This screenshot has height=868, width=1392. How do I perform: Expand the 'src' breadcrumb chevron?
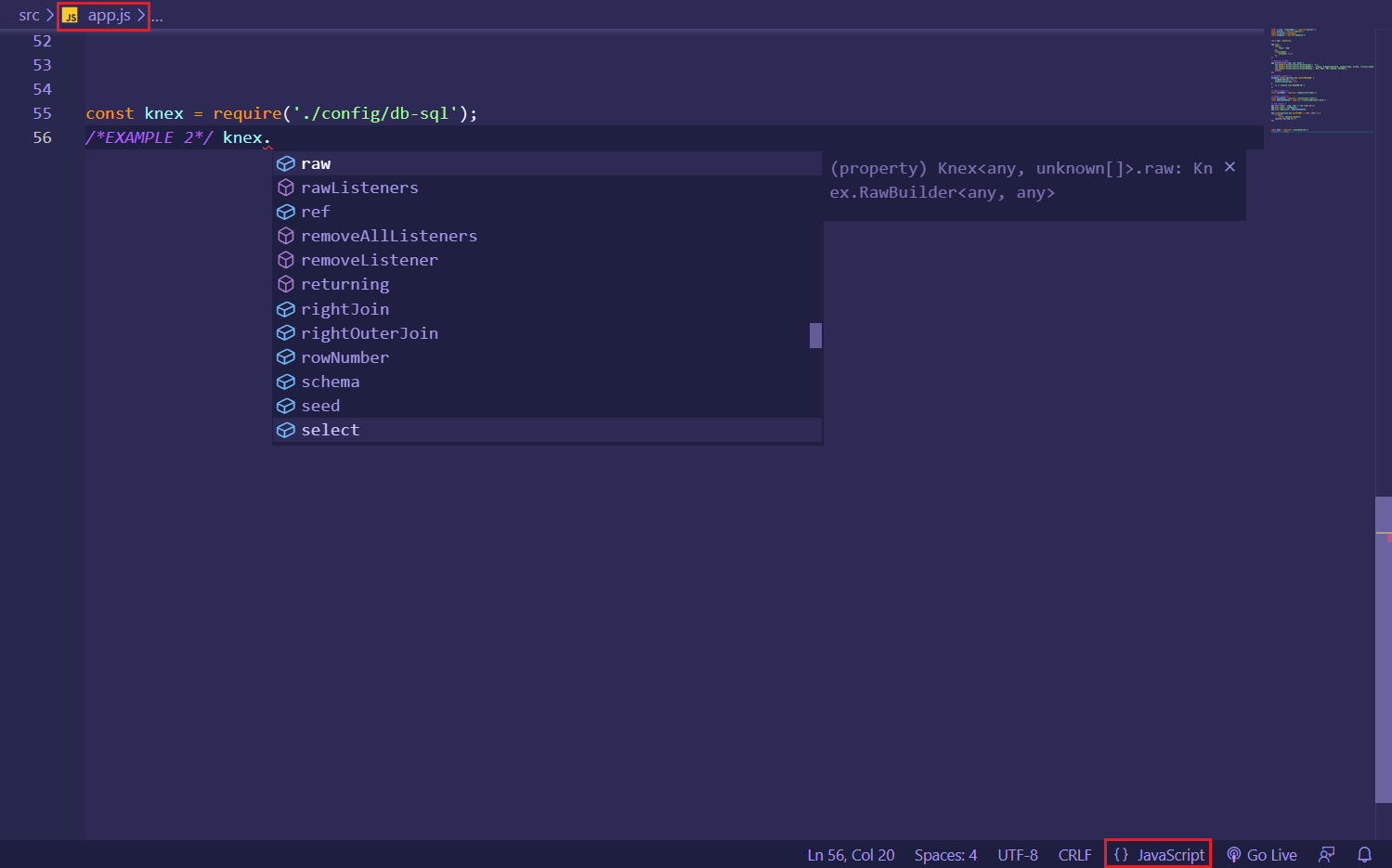(x=49, y=15)
